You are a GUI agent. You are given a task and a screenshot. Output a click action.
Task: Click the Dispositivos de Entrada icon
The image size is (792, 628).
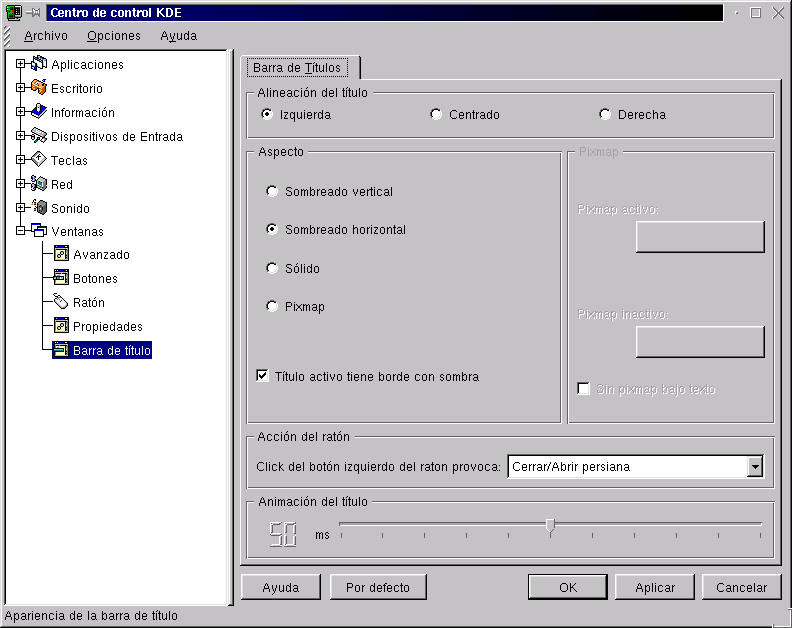coord(39,137)
